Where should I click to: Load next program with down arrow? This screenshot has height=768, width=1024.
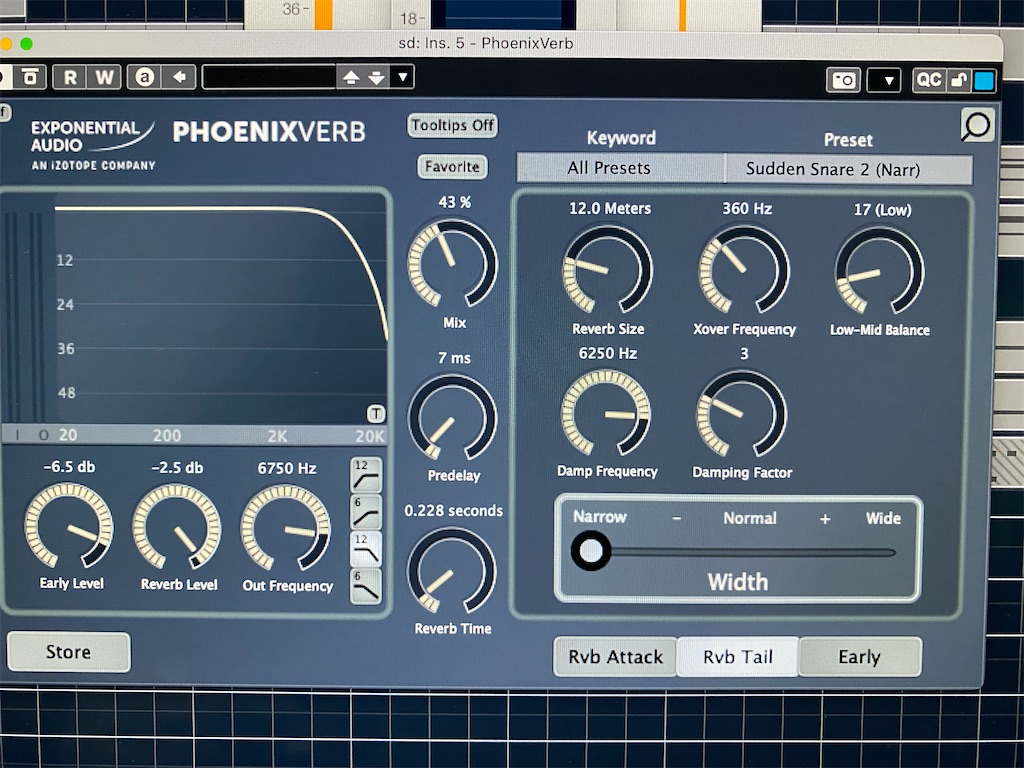(x=377, y=78)
